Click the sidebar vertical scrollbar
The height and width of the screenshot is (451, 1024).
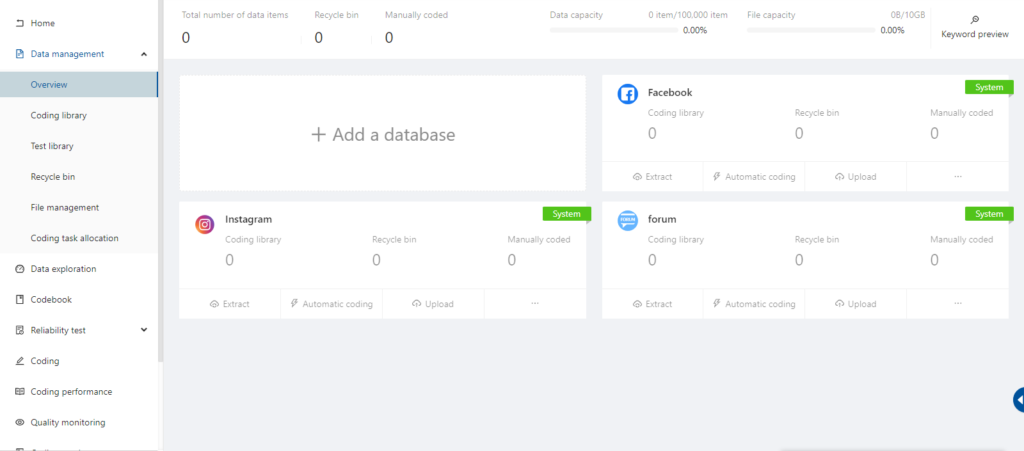click(161, 181)
